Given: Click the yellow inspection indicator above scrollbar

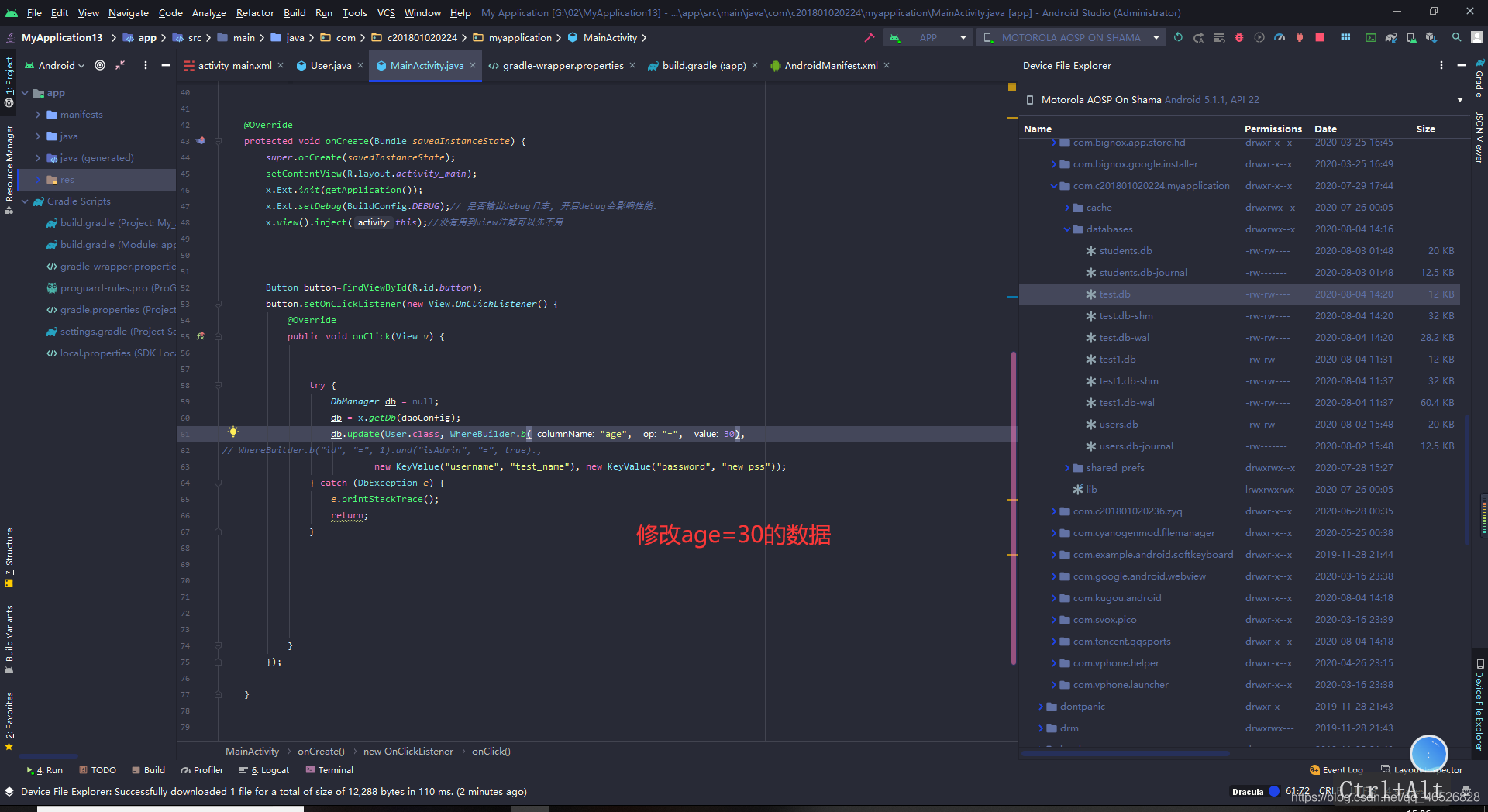Looking at the screenshot, I should (x=1011, y=87).
